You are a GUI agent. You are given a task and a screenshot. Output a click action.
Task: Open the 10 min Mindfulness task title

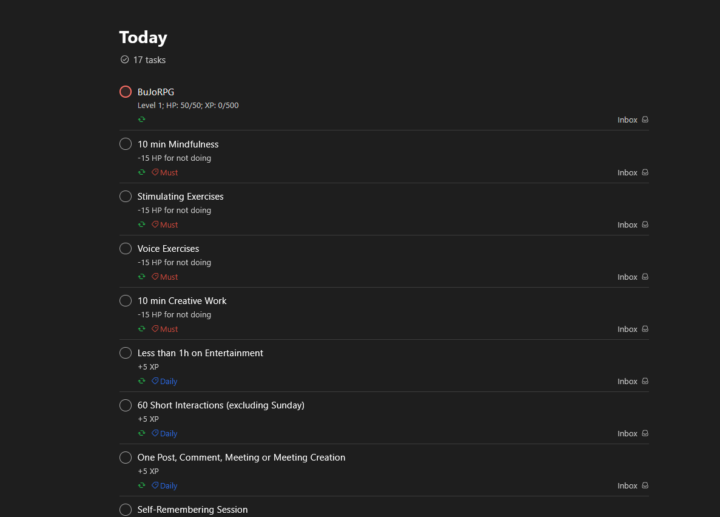pos(178,144)
